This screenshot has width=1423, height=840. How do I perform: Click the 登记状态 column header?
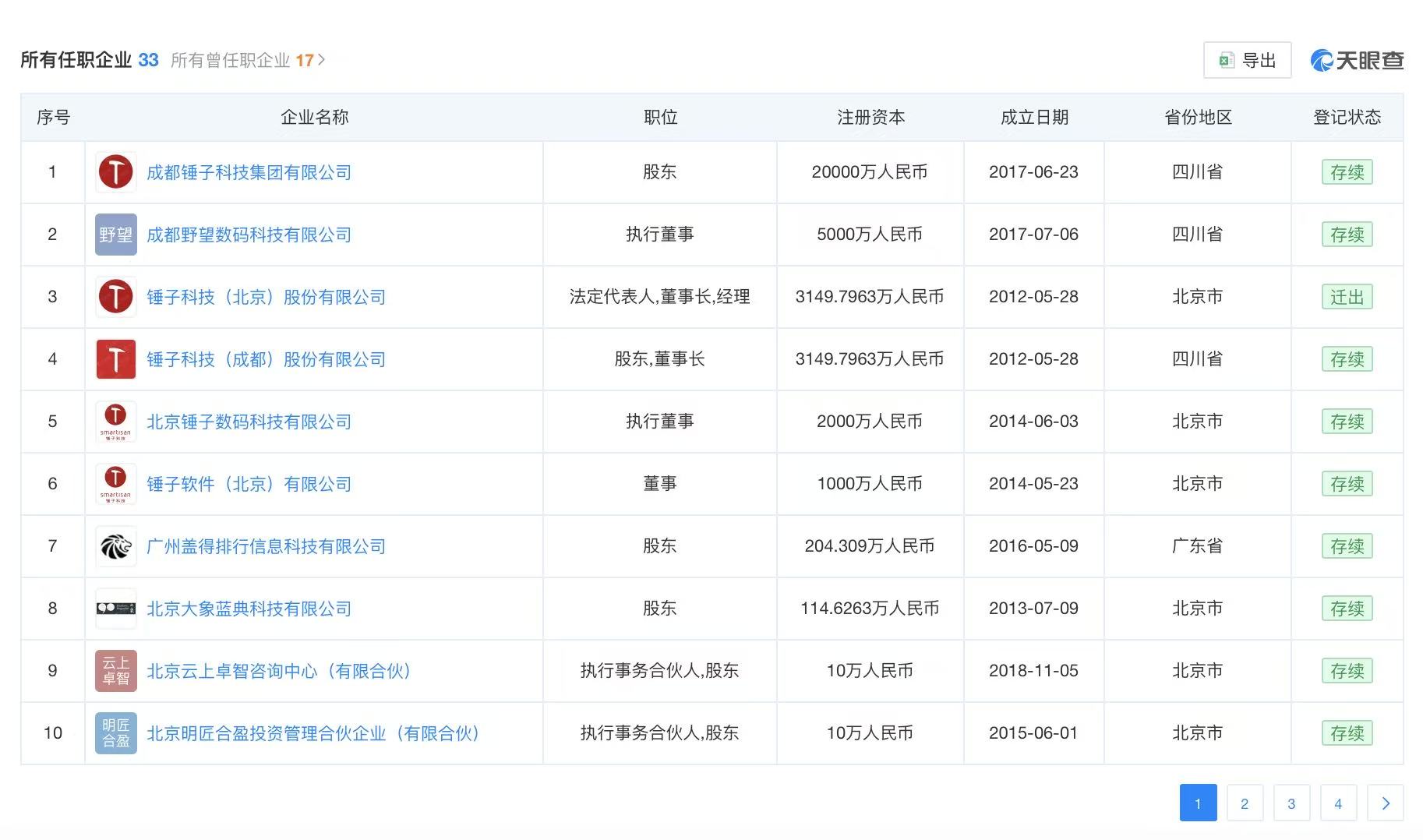point(1347,118)
